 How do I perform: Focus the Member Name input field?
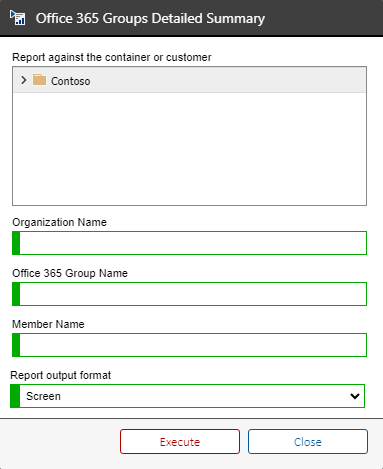coord(189,345)
